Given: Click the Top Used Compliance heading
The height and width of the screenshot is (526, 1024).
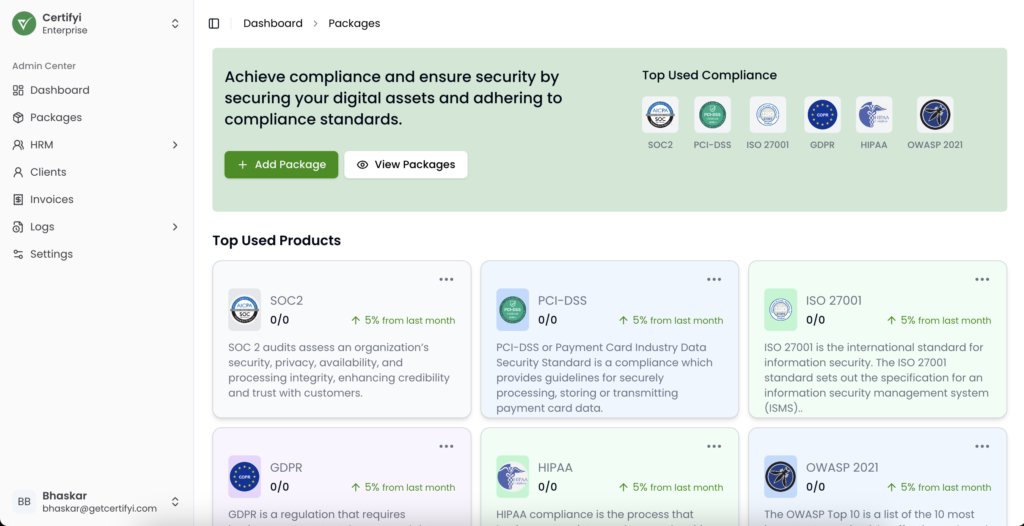Looking at the screenshot, I should pos(709,75).
